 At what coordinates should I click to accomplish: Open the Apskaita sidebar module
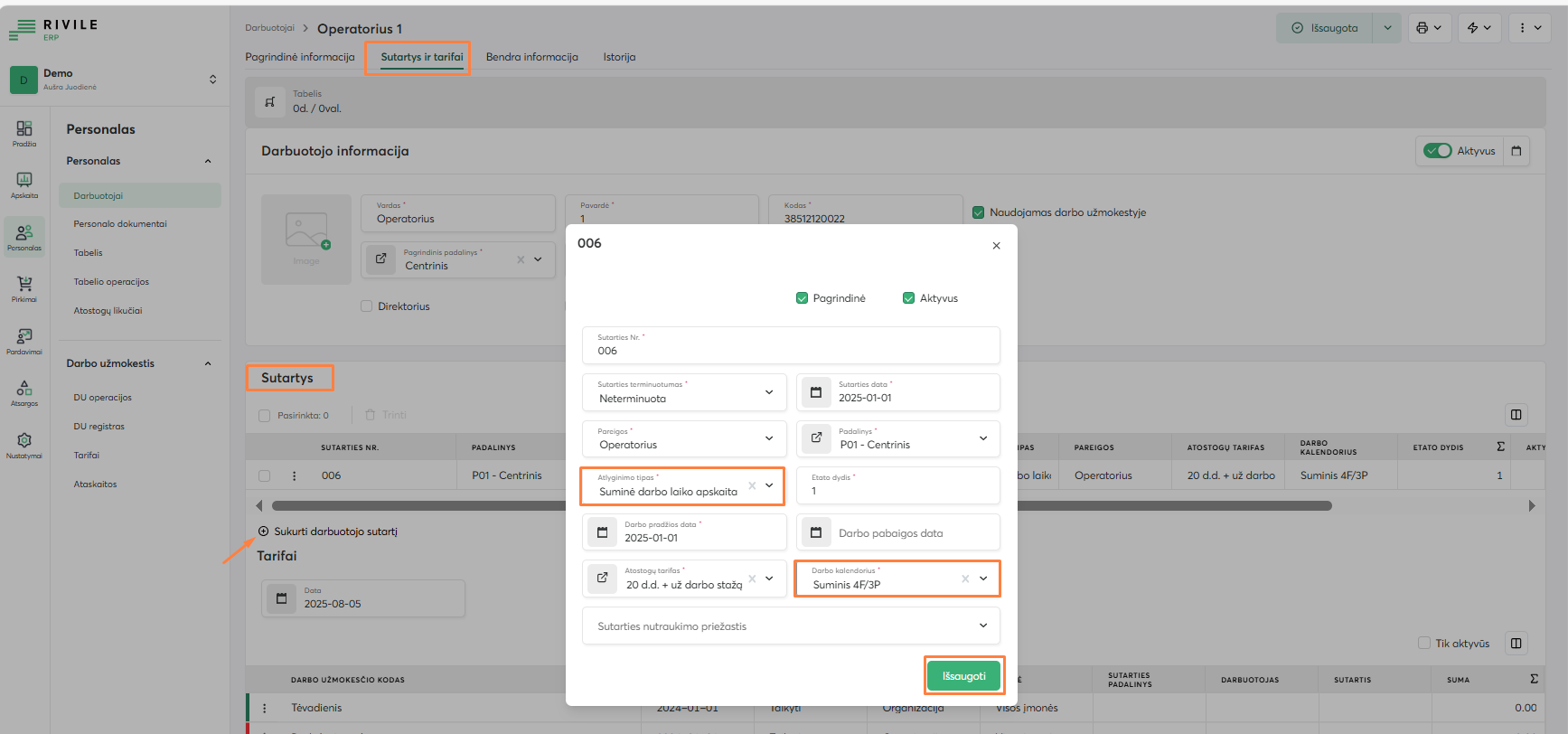point(24,184)
